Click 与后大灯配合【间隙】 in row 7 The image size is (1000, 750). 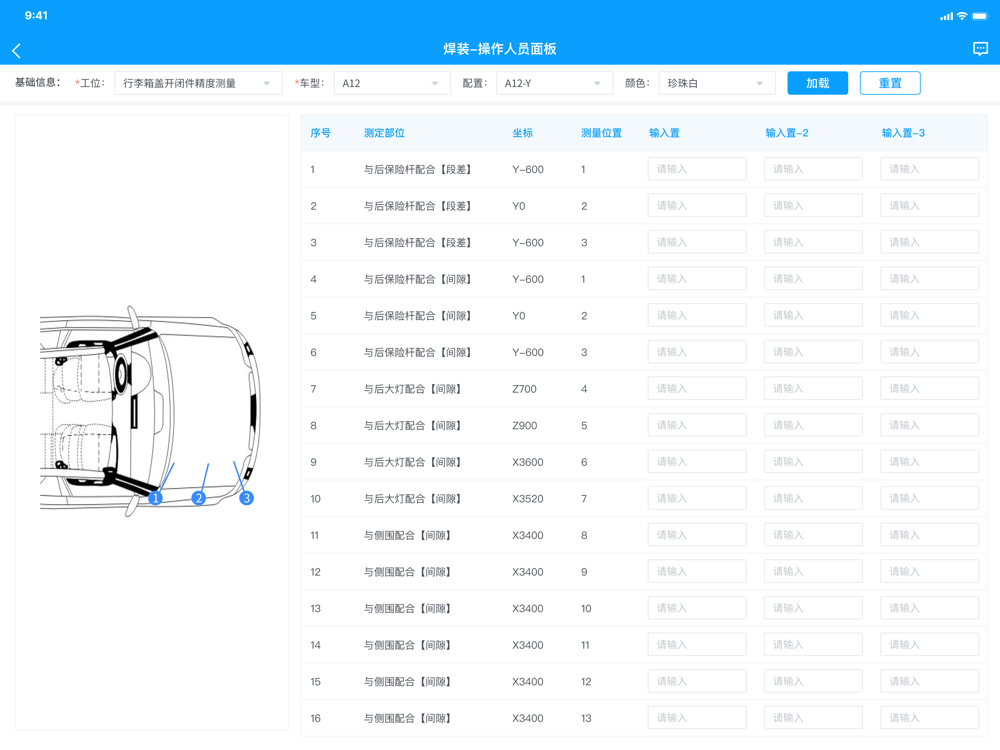[413, 389]
